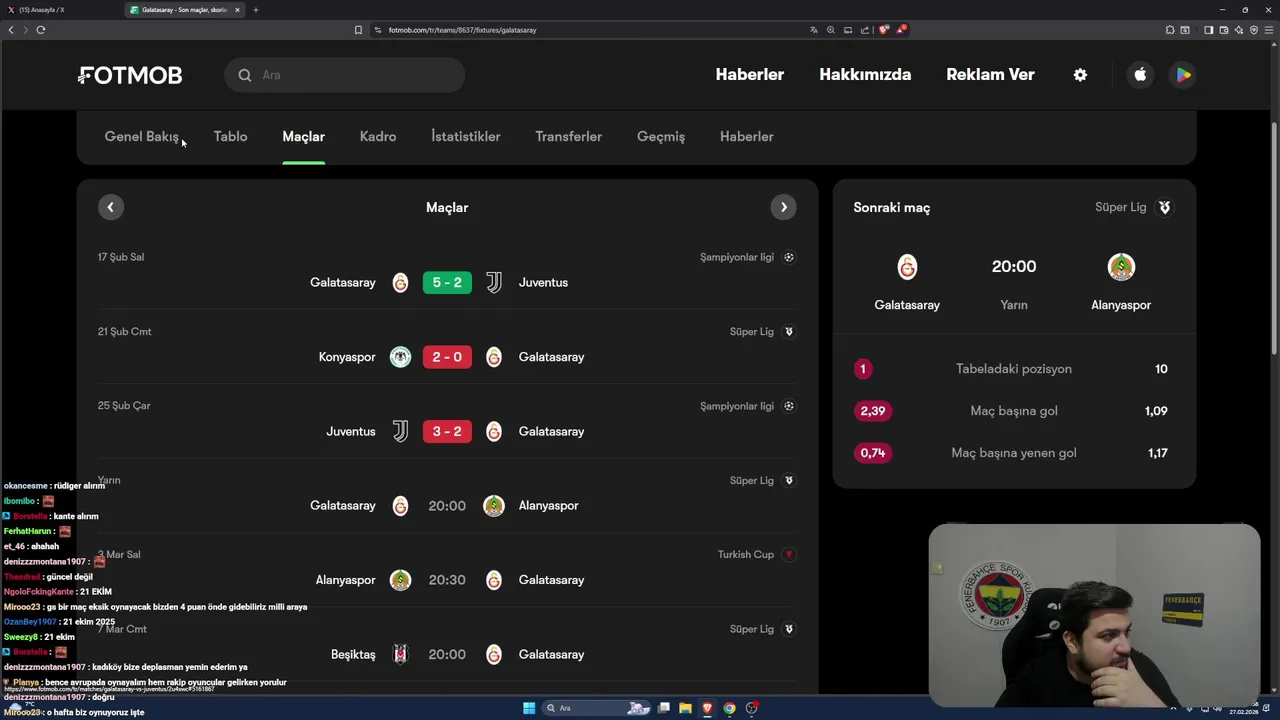Click the 21 Şub Cmt date label
1280x720 pixels.
point(125,331)
